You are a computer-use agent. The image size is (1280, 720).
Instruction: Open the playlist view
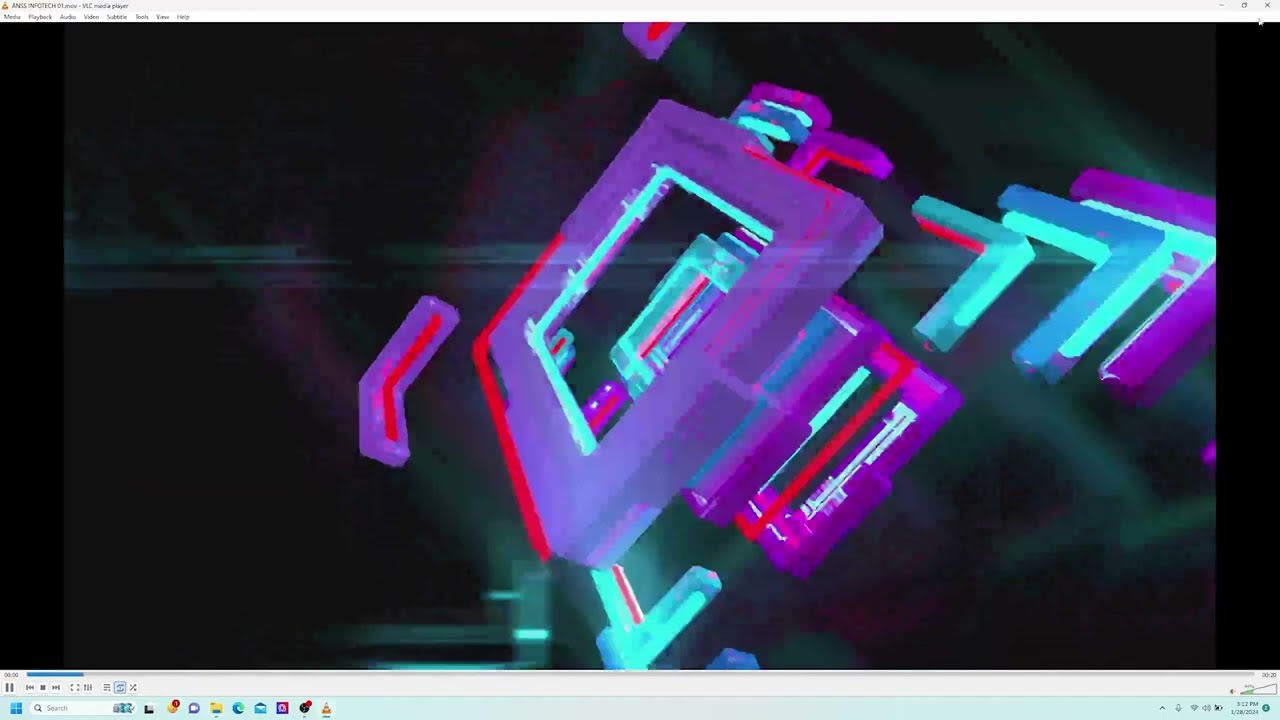click(107, 688)
